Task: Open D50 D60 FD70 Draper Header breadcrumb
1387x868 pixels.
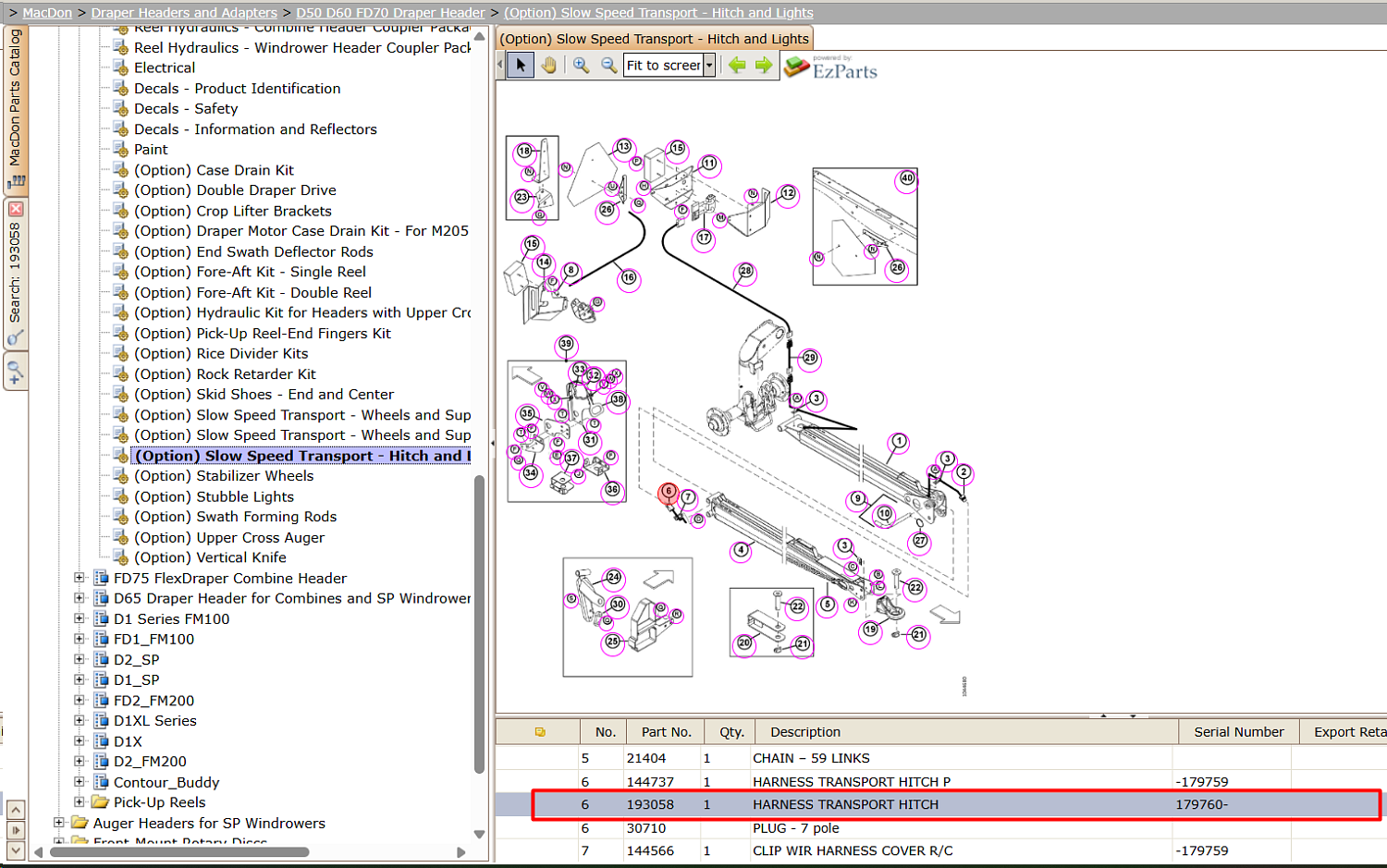Action: [390, 13]
